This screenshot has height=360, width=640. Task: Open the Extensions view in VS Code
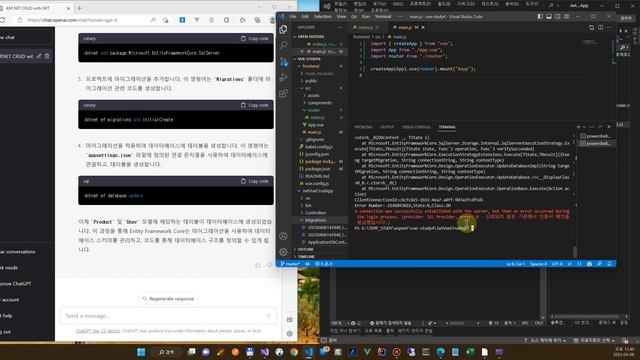tap(283, 93)
